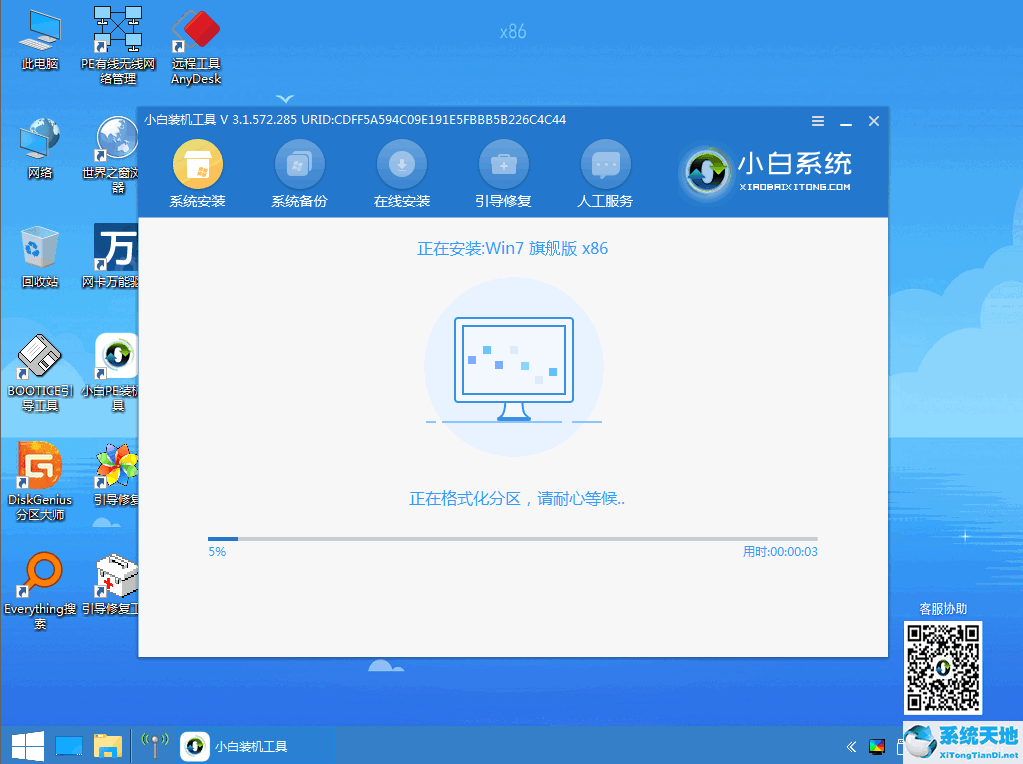The height and width of the screenshot is (764, 1023).
Task: Expand hidden tray icons with the chevron
Action: click(851, 746)
